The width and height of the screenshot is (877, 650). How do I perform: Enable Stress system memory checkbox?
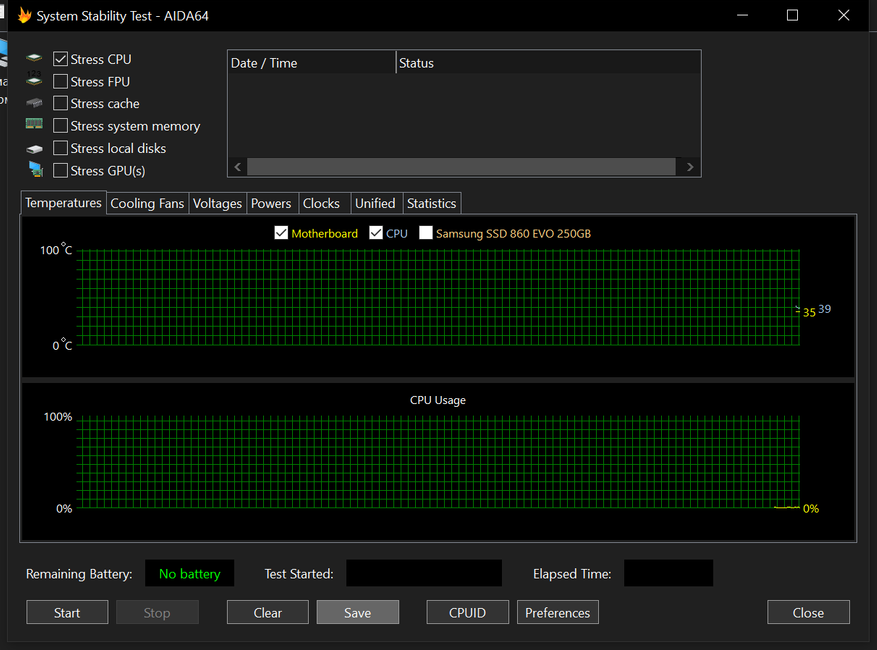pos(61,126)
